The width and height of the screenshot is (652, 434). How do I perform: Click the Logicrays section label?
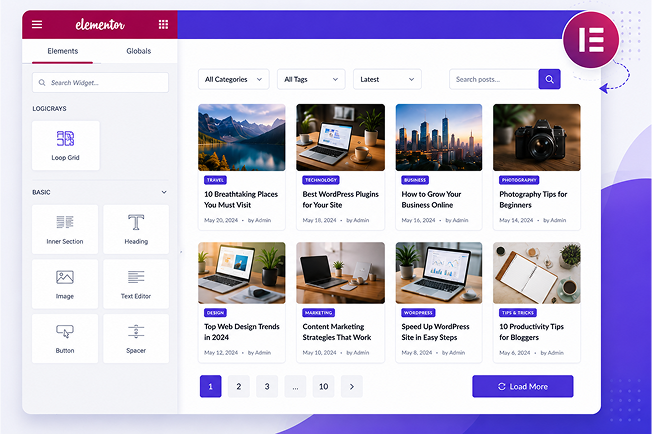coord(49,108)
